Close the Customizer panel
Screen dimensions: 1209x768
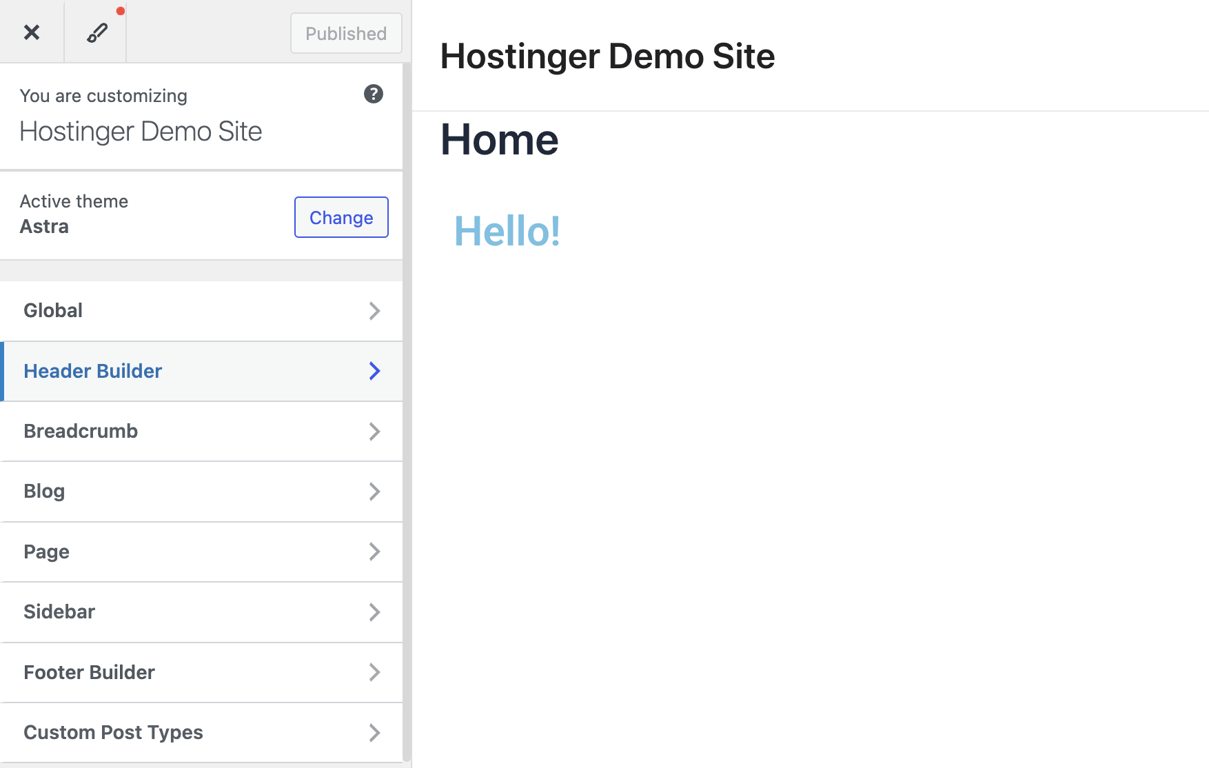point(31,32)
